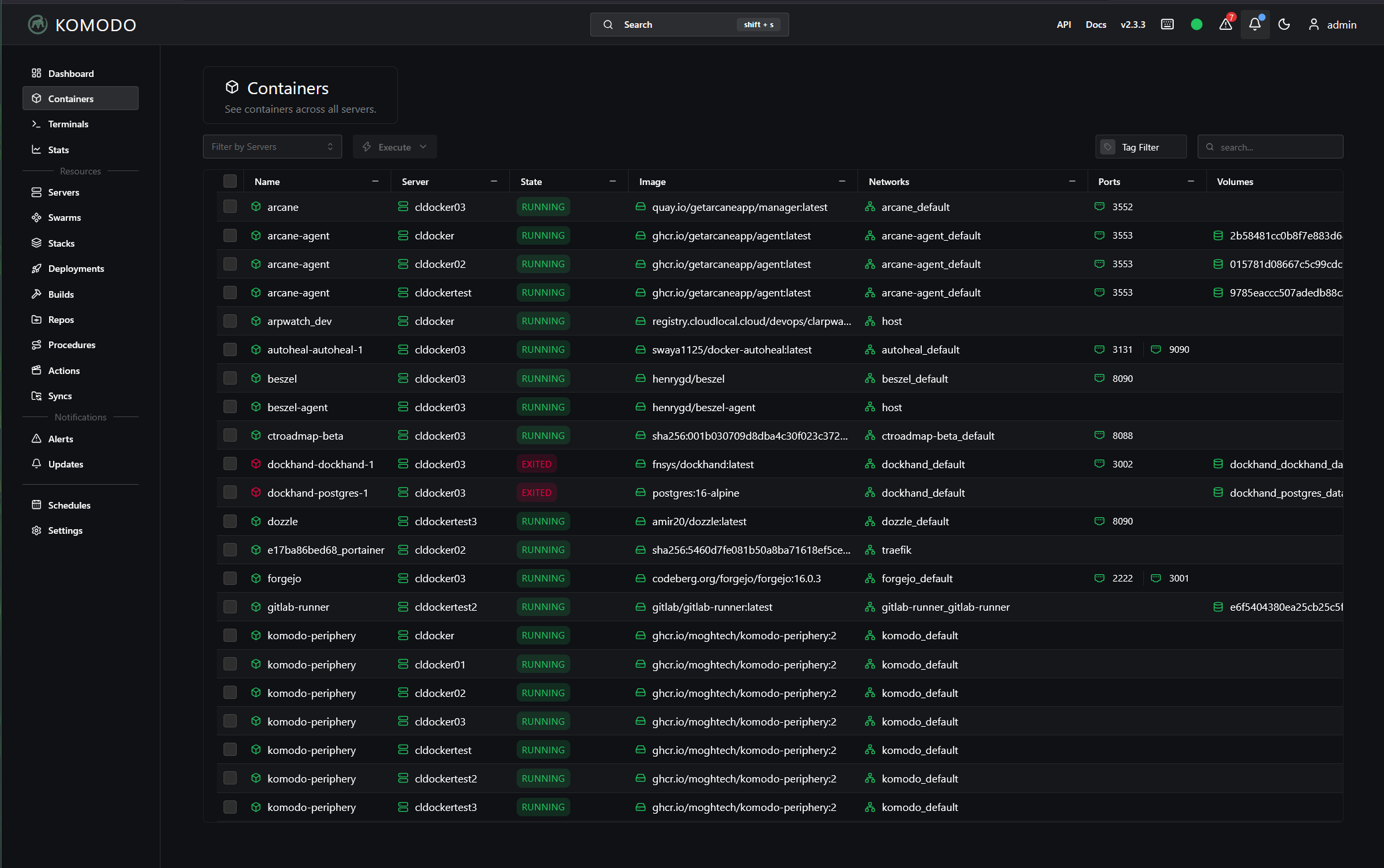Click the magnifier icon in top Search bar

[608, 25]
